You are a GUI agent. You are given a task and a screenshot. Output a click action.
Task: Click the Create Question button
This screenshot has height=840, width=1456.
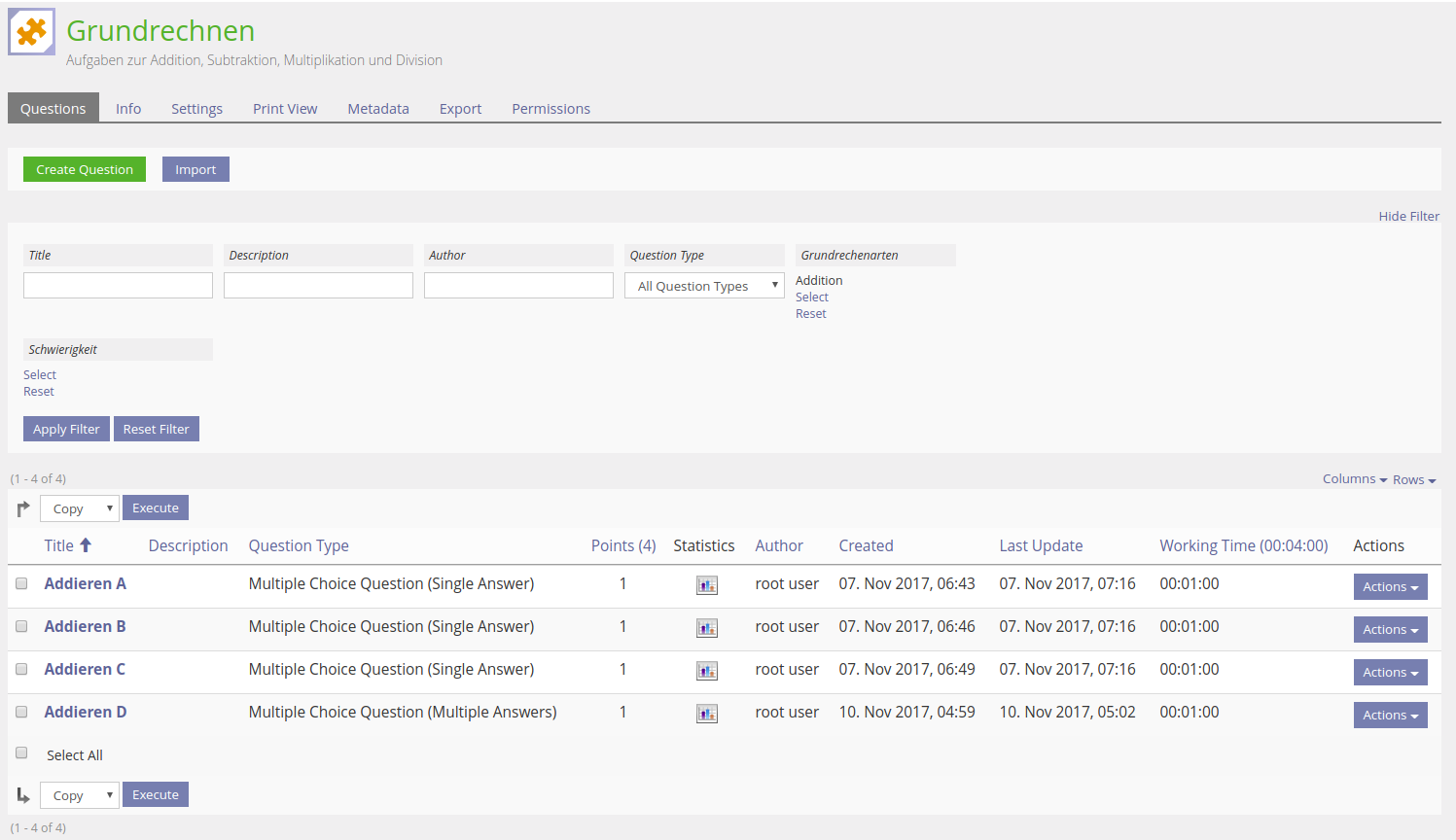click(85, 169)
